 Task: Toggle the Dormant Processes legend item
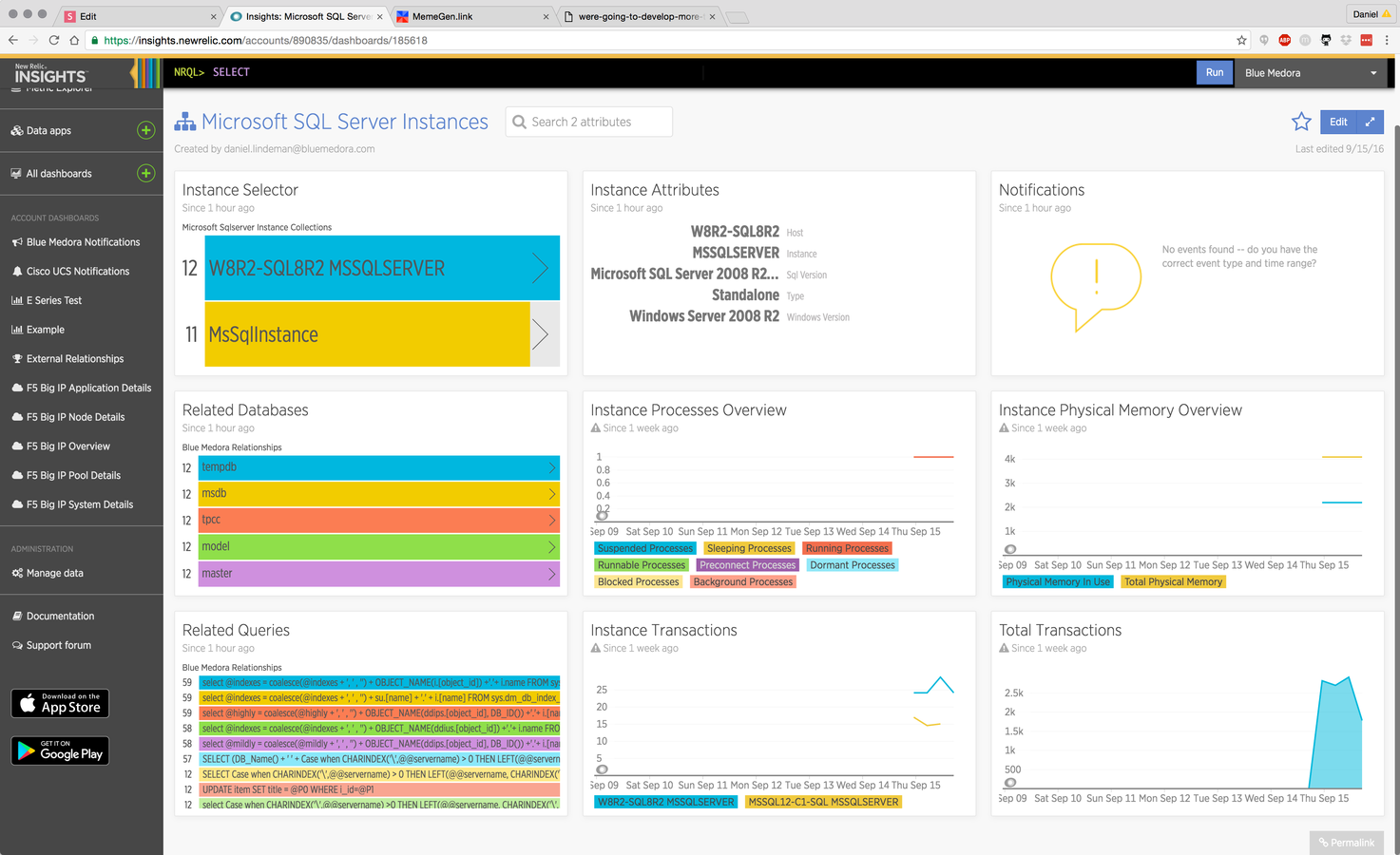(853, 565)
